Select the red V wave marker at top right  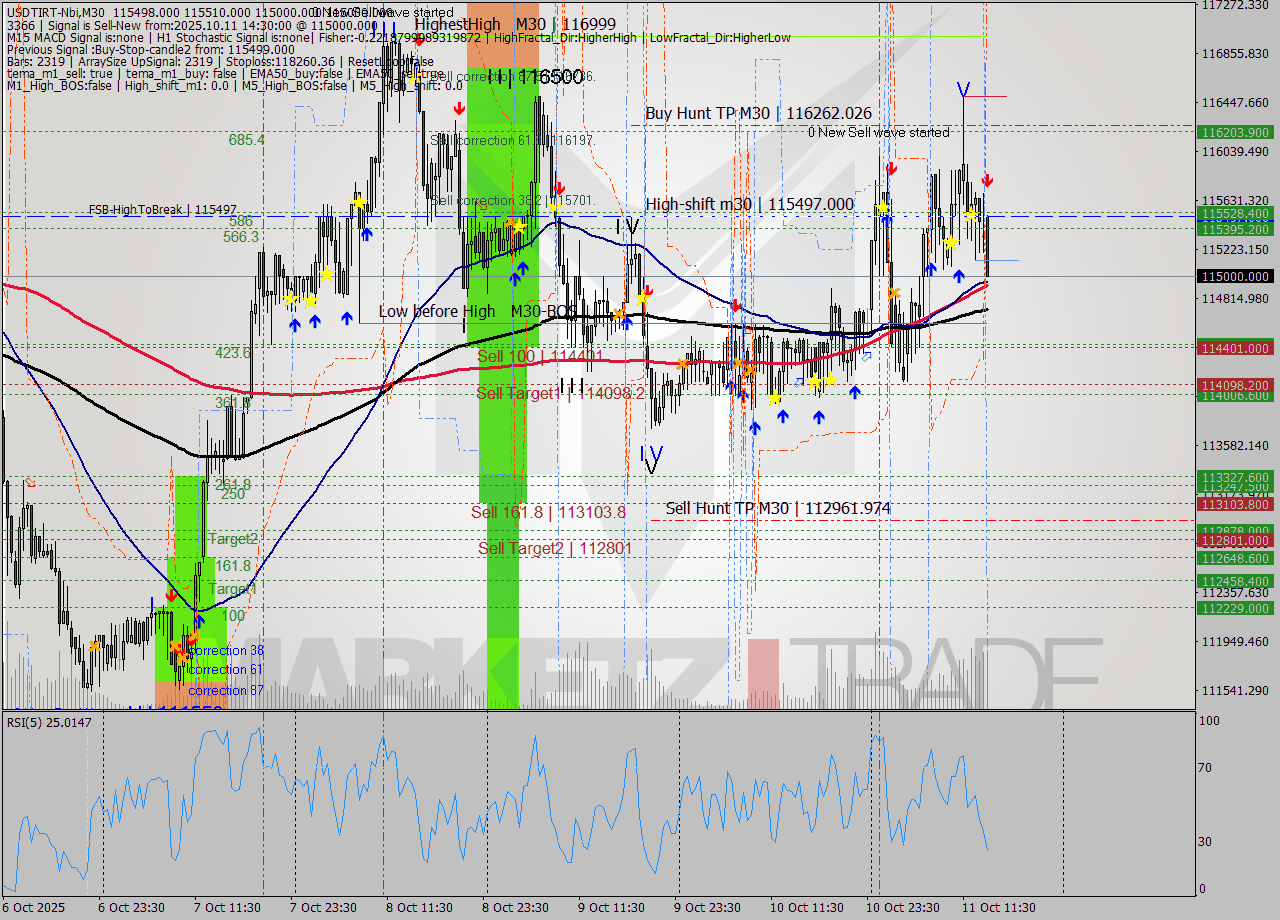tap(964, 91)
